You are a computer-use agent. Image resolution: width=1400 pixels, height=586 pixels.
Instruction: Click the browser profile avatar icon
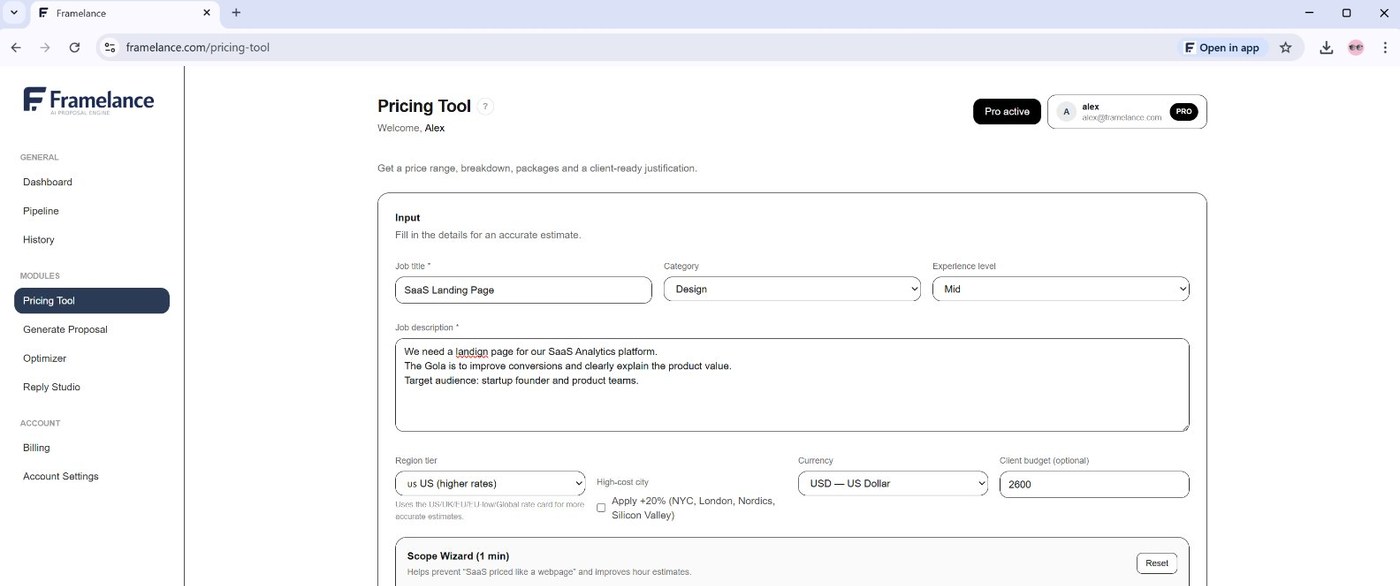(x=1355, y=47)
